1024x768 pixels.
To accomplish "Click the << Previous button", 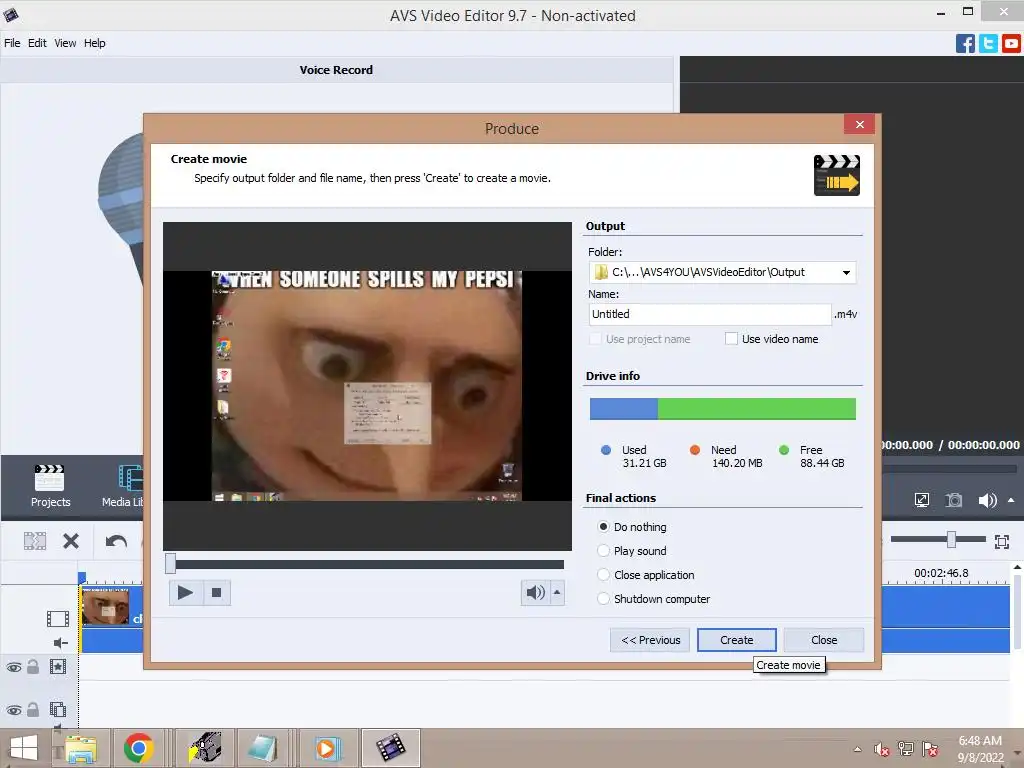I will [x=650, y=640].
